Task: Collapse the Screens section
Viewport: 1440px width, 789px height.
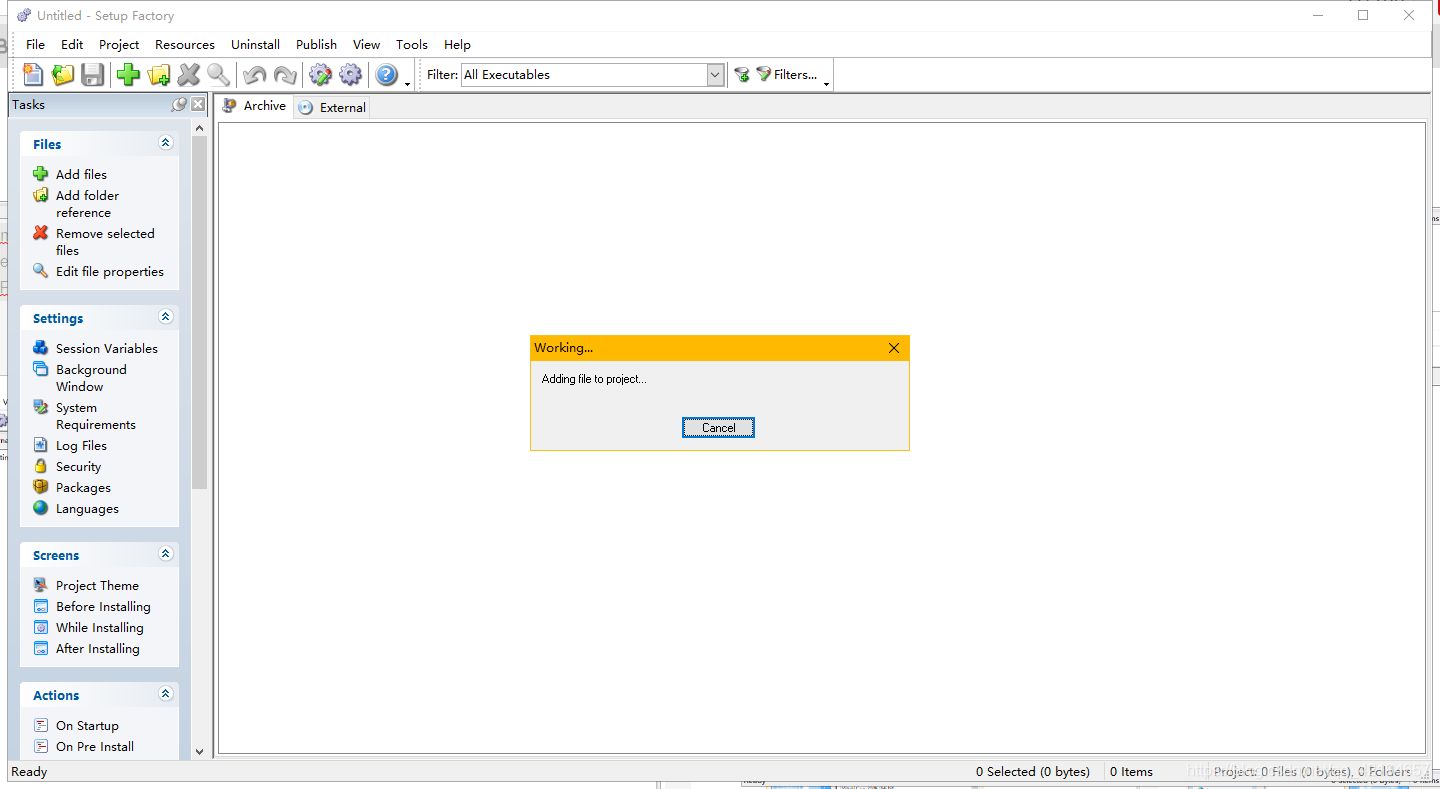Action: click(166, 554)
